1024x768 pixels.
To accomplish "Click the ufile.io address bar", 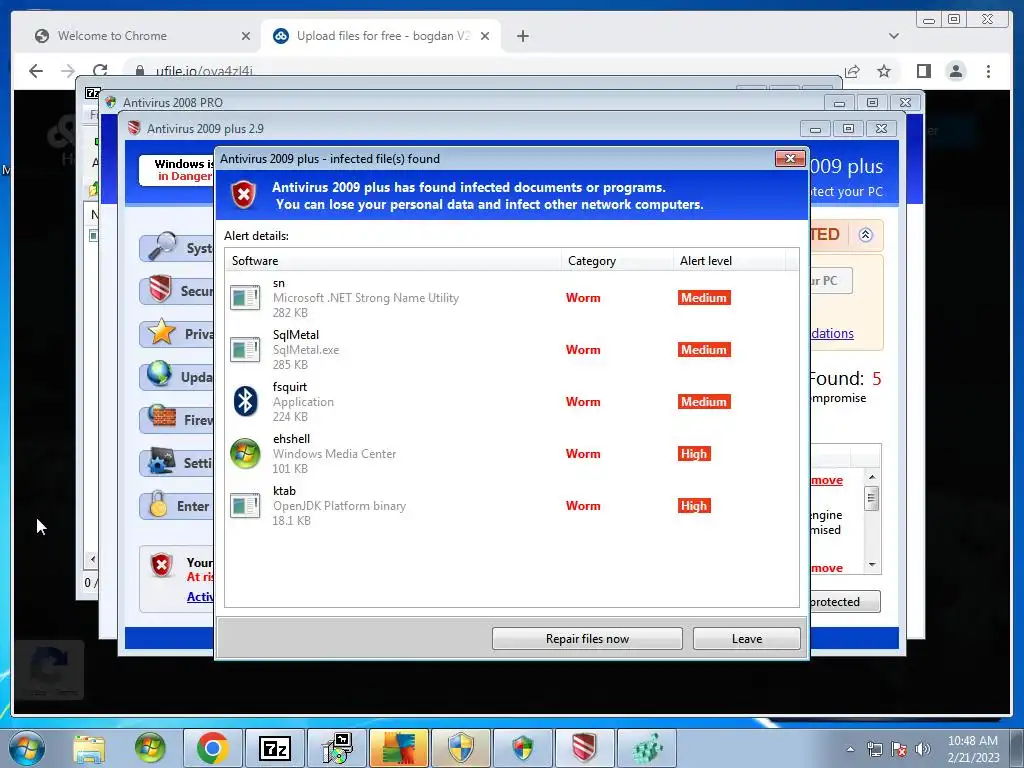I will [x=483, y=71].
